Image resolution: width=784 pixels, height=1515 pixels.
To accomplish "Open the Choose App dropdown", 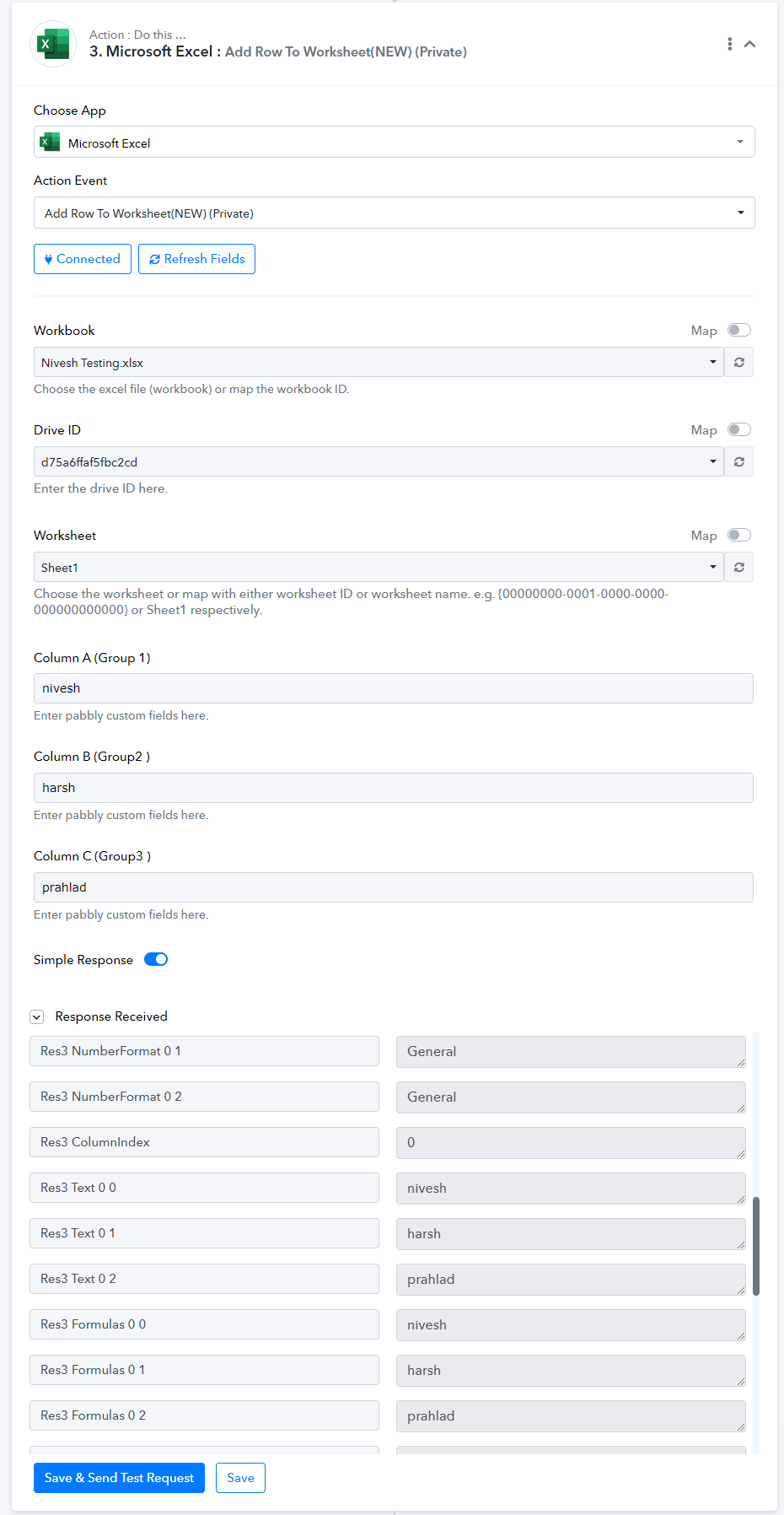I will [x=394, y=143].
